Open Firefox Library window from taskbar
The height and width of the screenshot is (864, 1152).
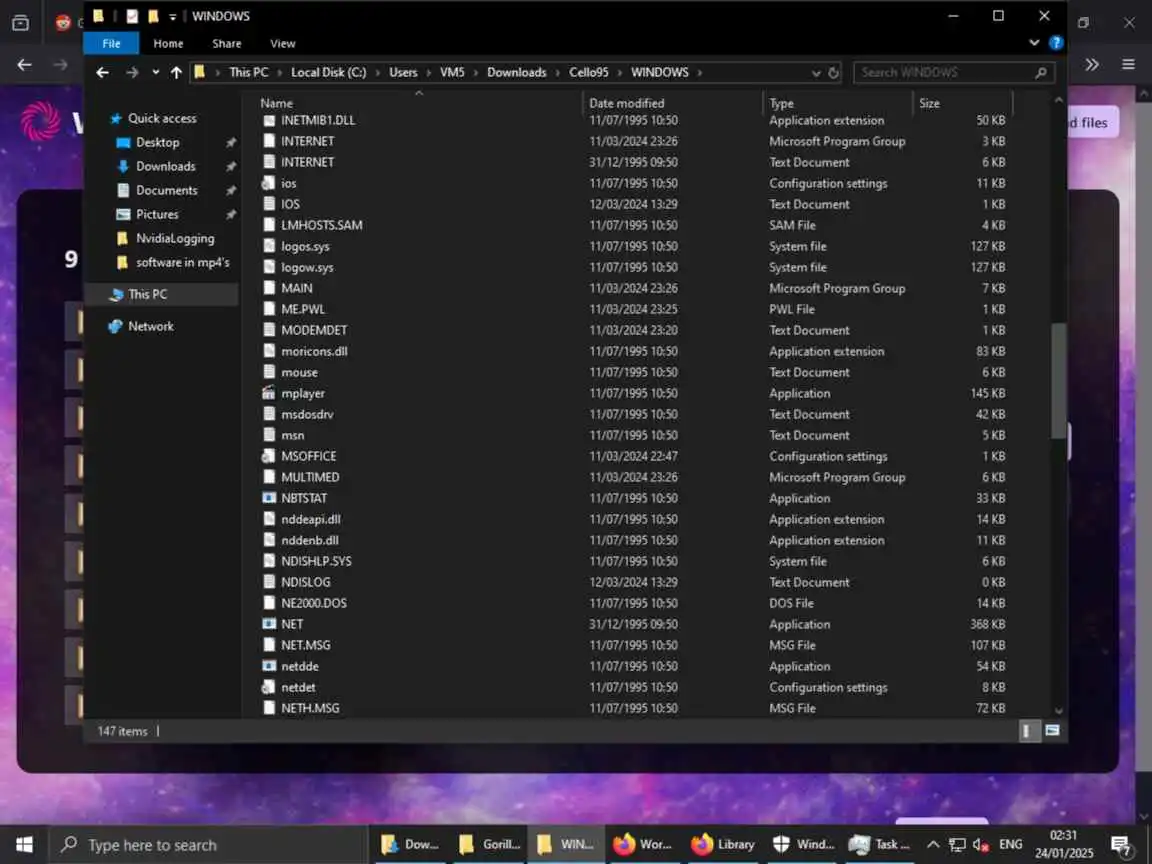723,845
